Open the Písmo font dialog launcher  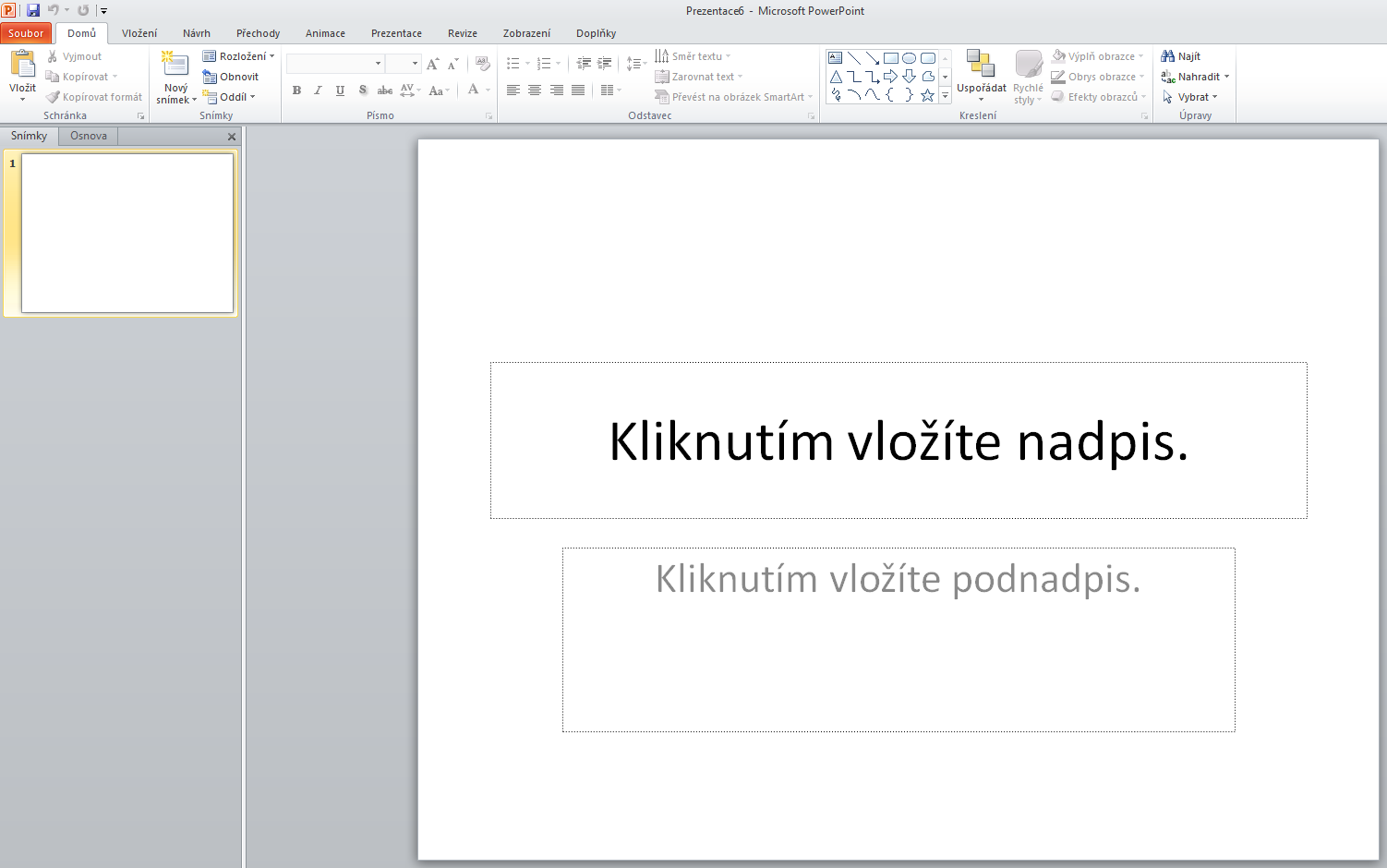click(x=489, y=116)
